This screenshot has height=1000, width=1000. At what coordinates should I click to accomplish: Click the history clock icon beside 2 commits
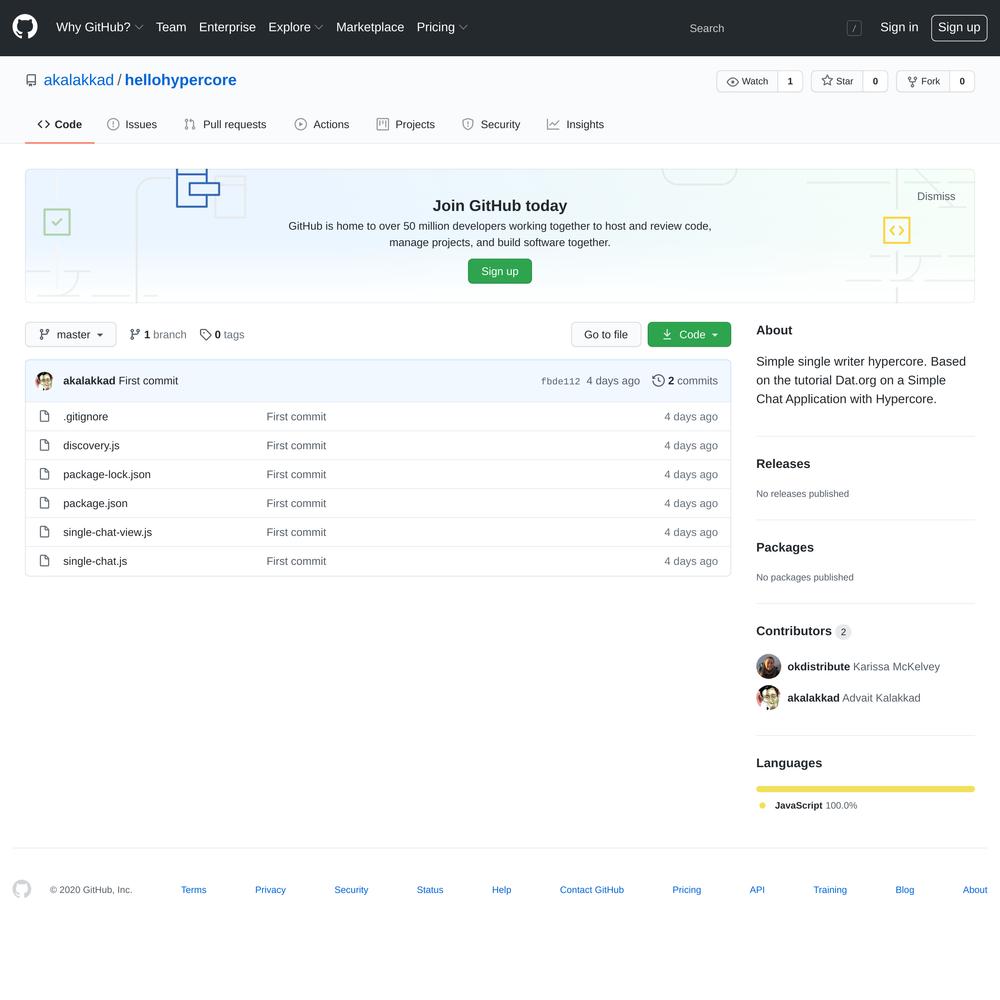tap(658, 381)
